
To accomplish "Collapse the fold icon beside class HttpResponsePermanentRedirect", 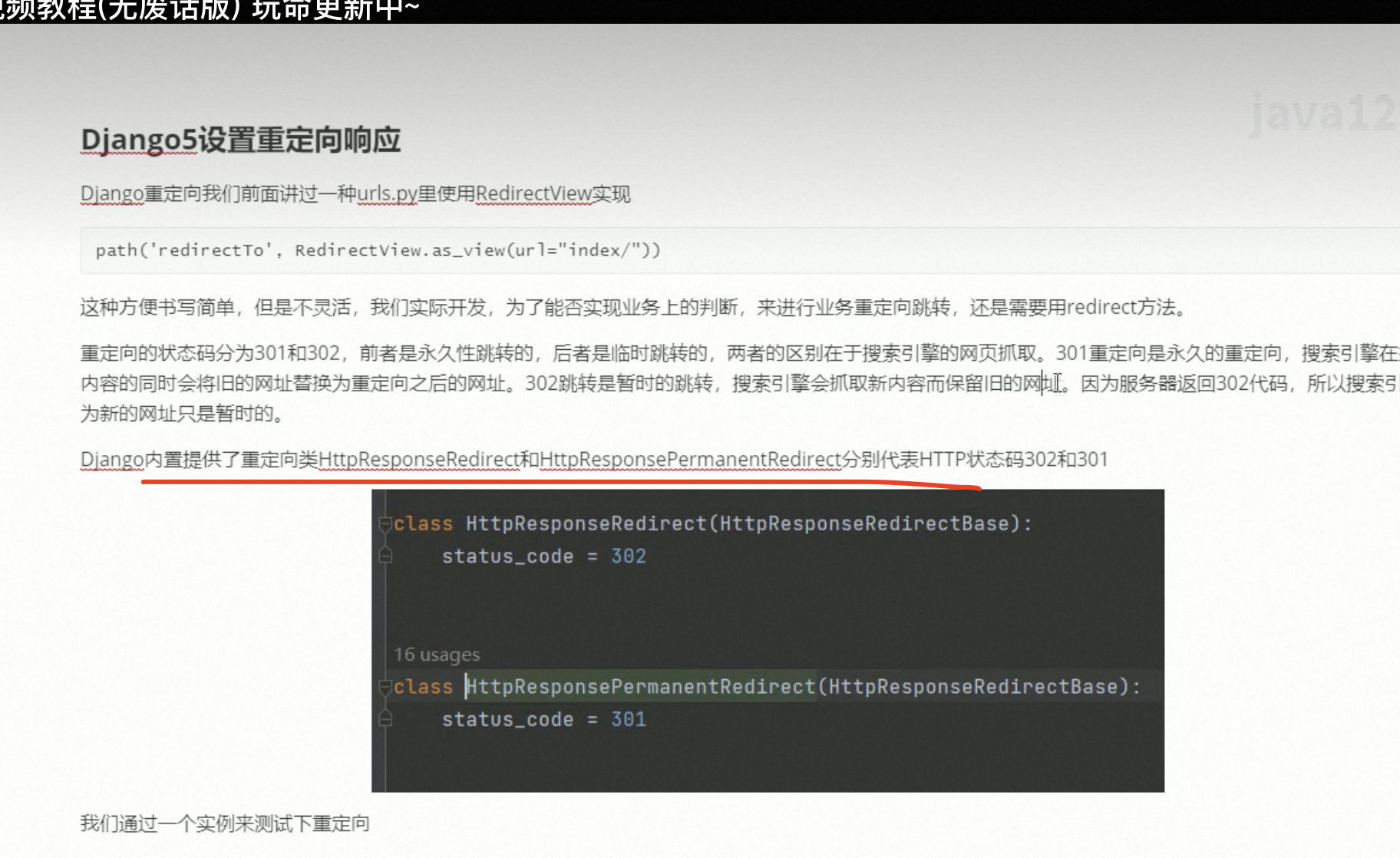I will 385,688.
